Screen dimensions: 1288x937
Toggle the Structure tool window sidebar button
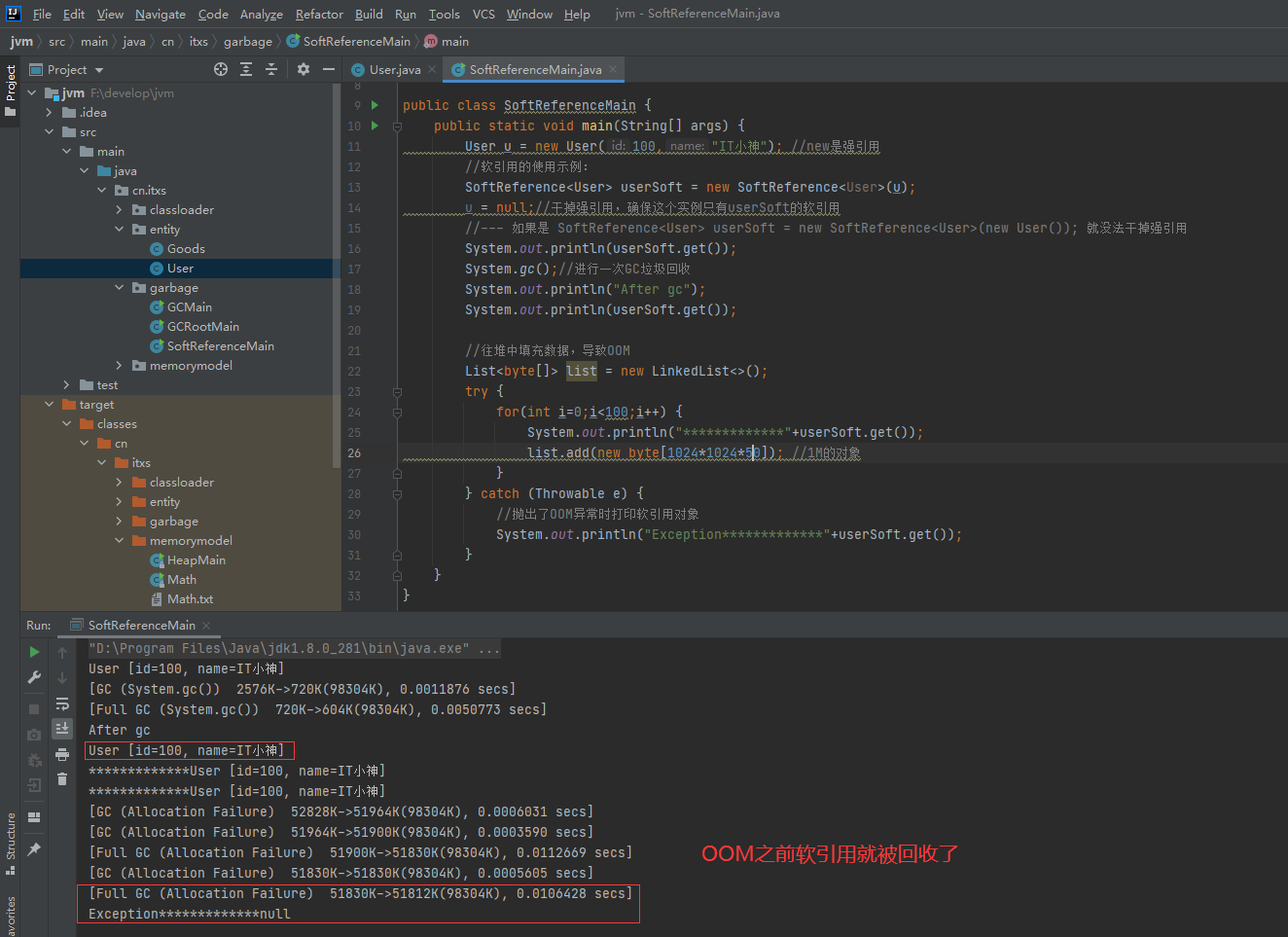tap(11, 844)
